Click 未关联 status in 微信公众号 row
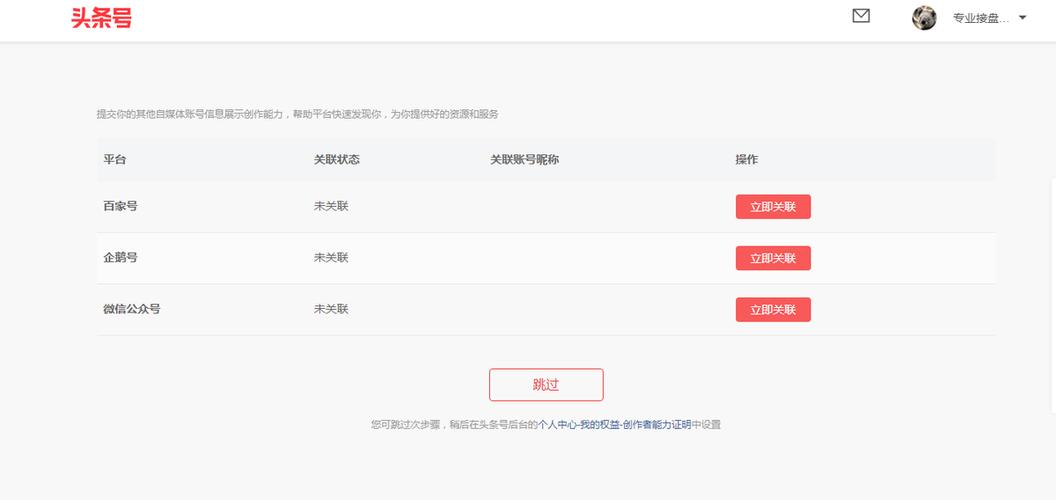1056x500 pixels. (331, 309)
